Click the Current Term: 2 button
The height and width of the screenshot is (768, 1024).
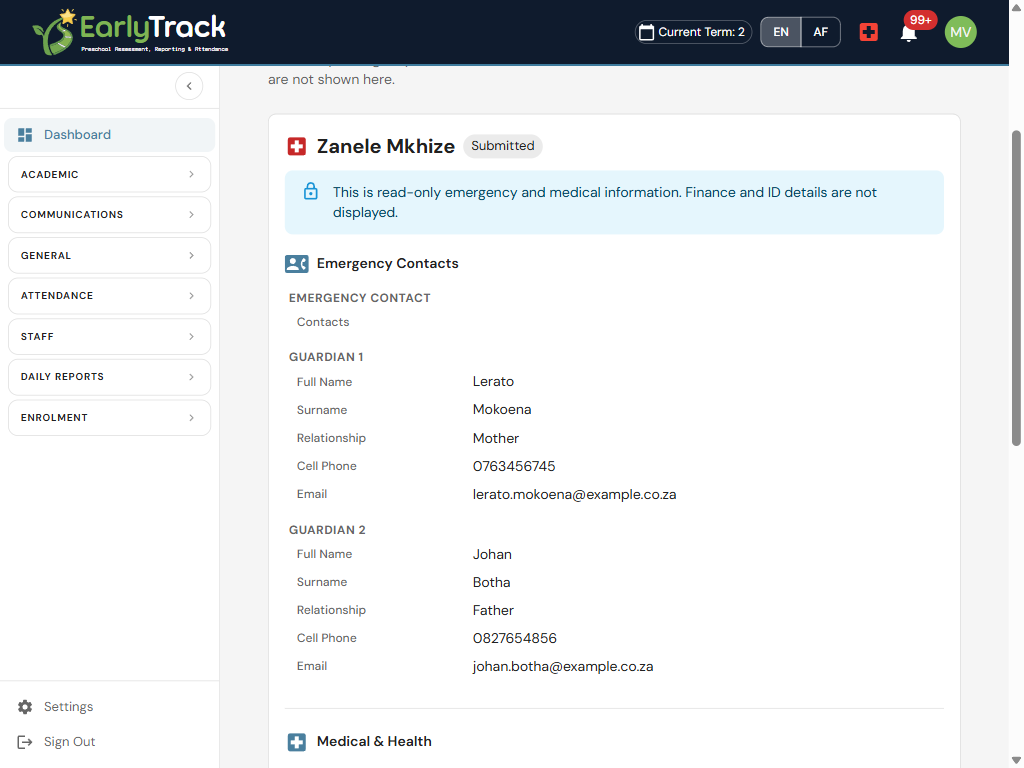693,32
